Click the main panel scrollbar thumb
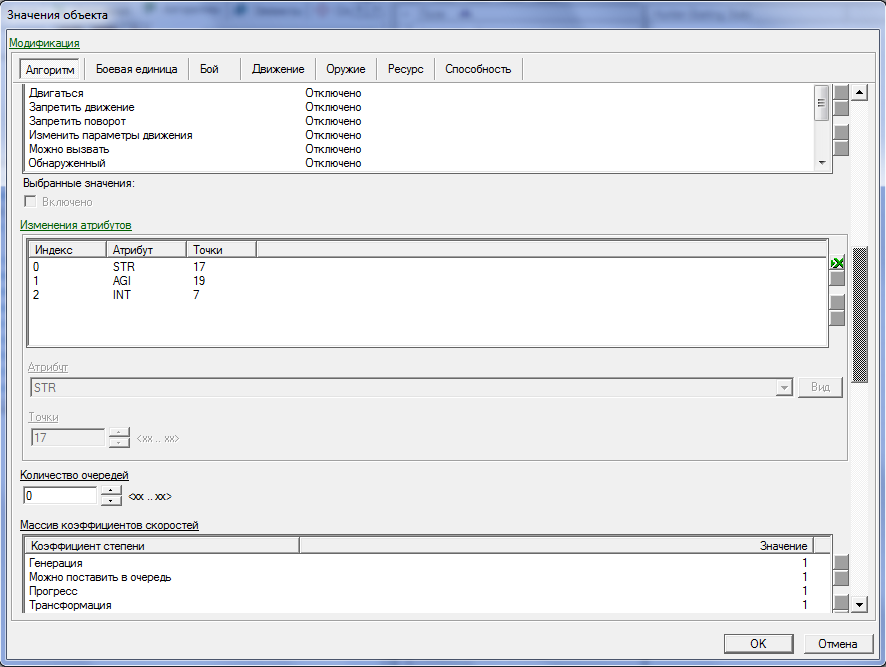 tap(859, 315)
